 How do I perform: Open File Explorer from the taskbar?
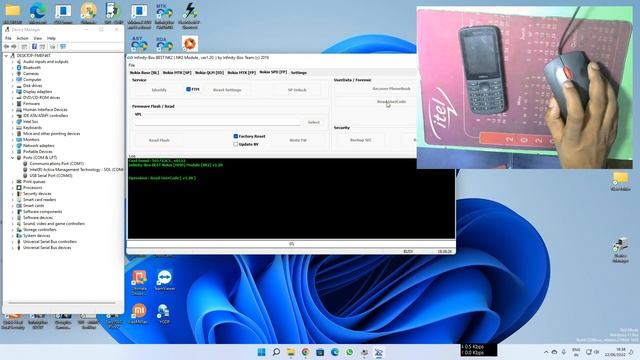point(291,352)
